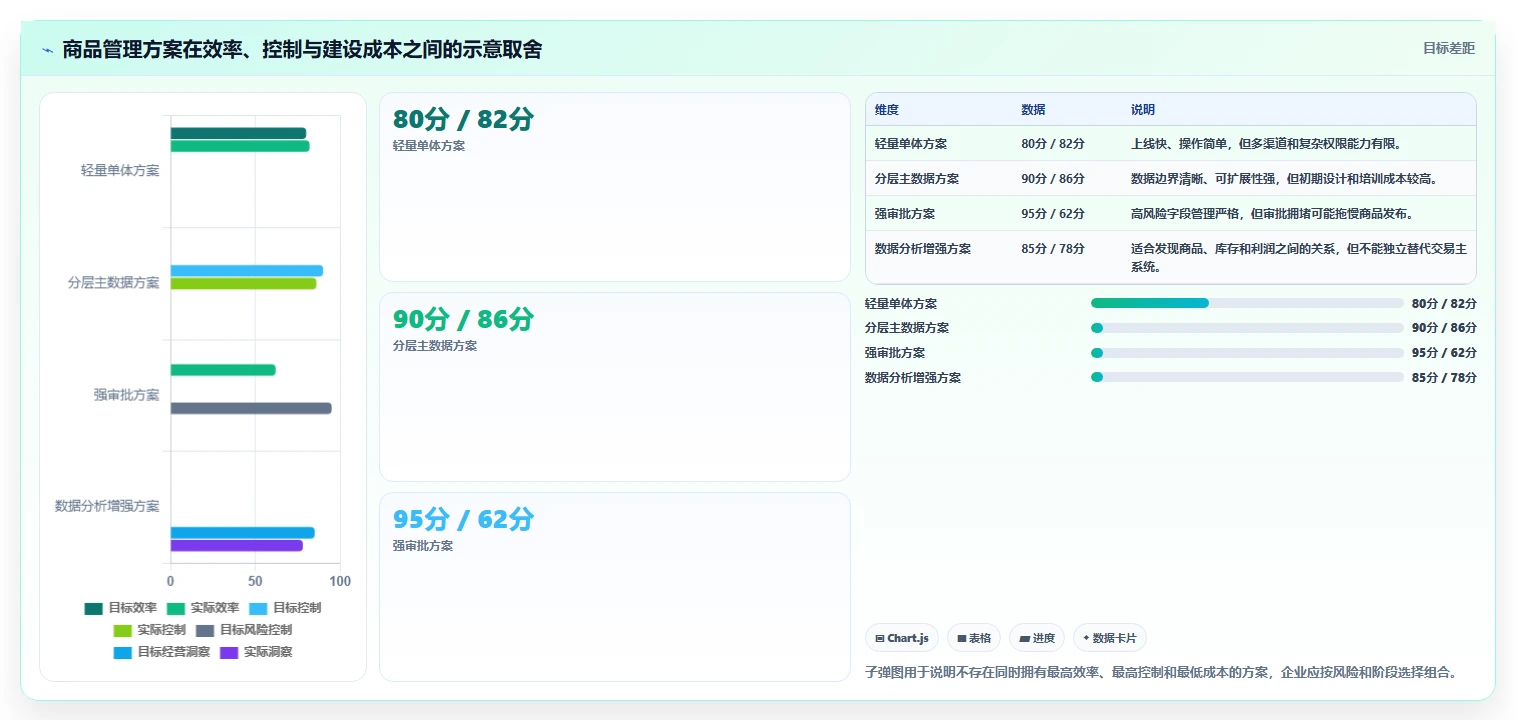1516x720 pixels.
Task: Click the Chart.js chip
Action: 902,638
